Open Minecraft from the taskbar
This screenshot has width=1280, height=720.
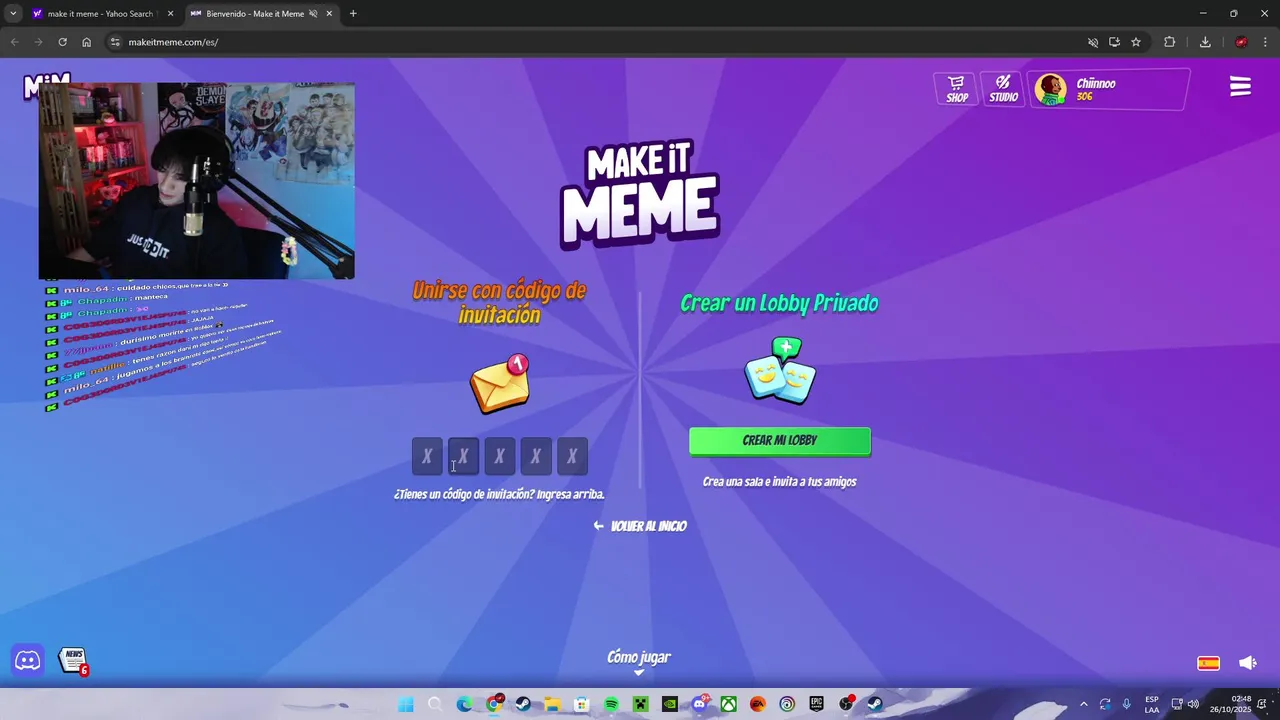(641, 704)
